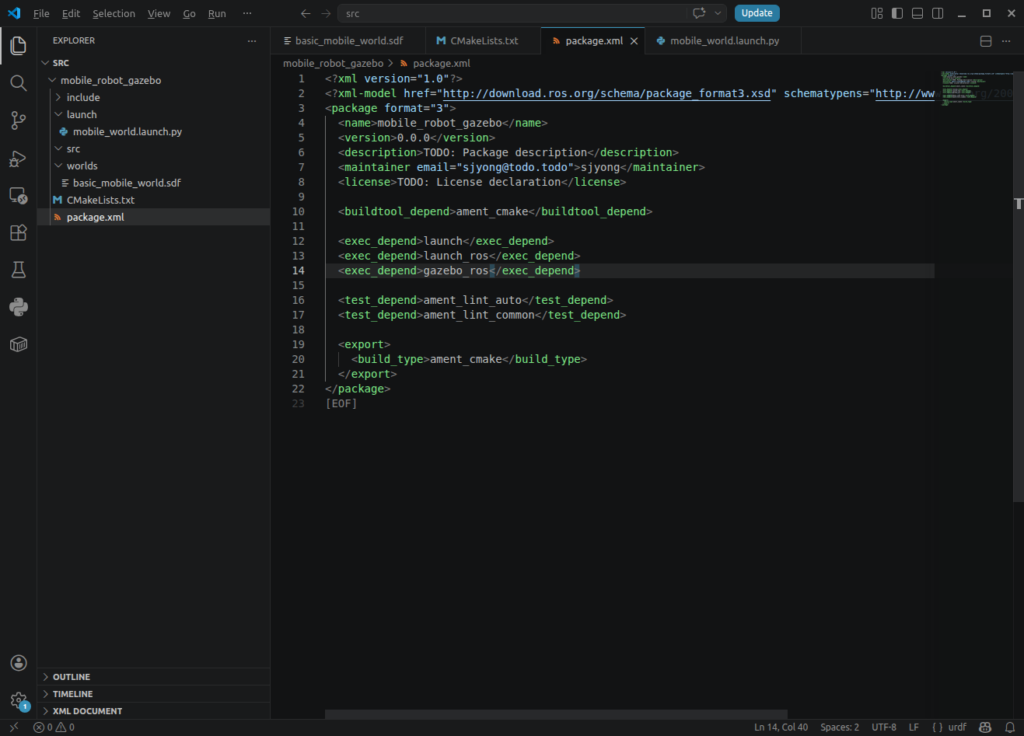
Task: Toggle the primary side bar visibility
Action: click(897, 13)
